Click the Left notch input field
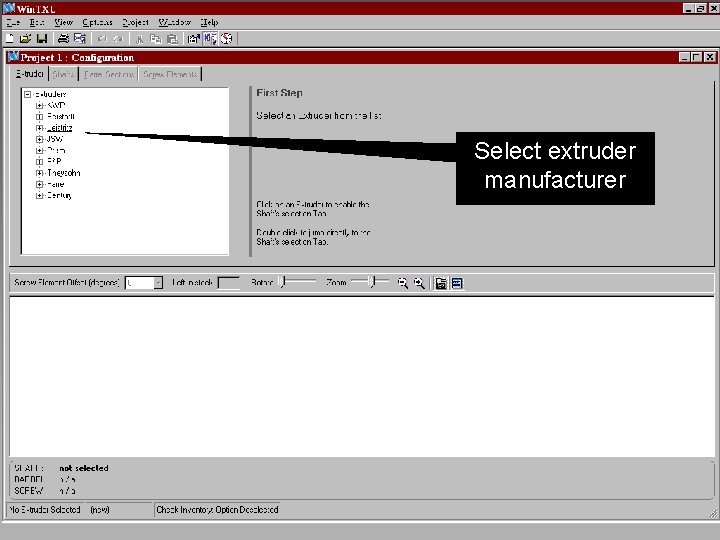The height and width of the screenshot is (540, 720). pos(228,283)
